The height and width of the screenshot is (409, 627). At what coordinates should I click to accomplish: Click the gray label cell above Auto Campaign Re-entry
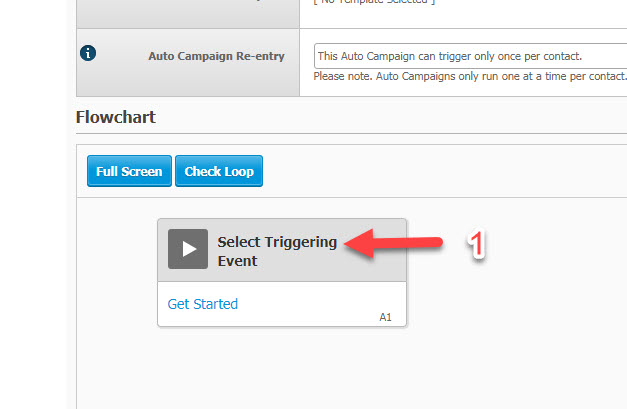tap(188, 14)
